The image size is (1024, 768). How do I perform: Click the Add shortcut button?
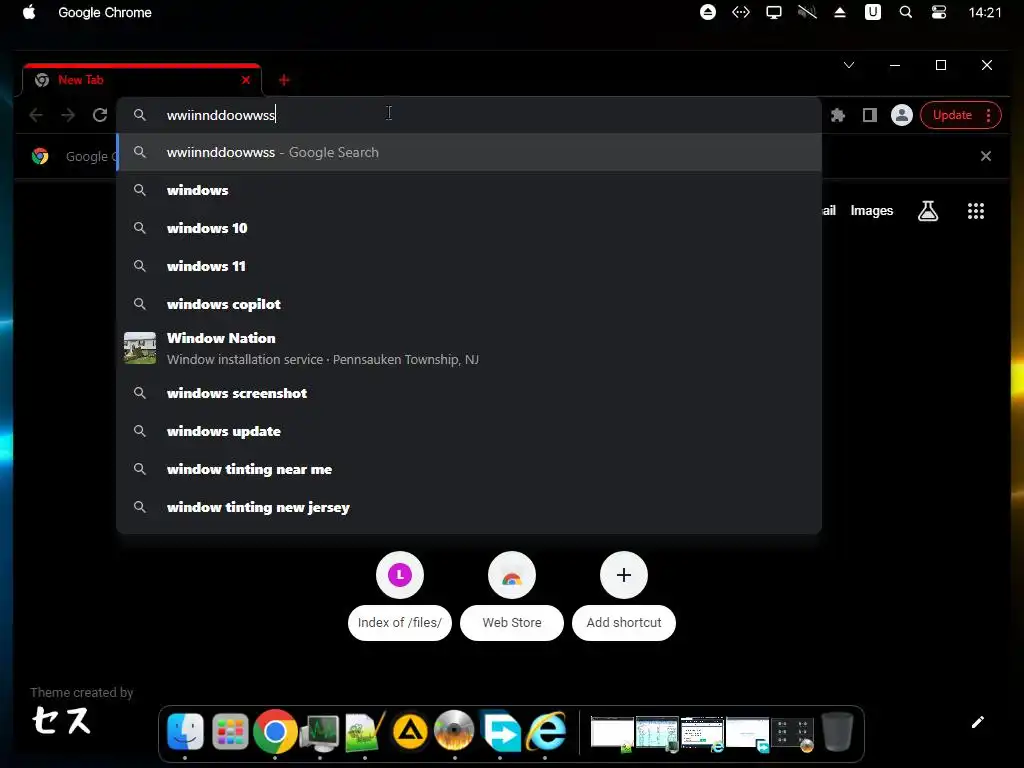[x=624, y=596]
